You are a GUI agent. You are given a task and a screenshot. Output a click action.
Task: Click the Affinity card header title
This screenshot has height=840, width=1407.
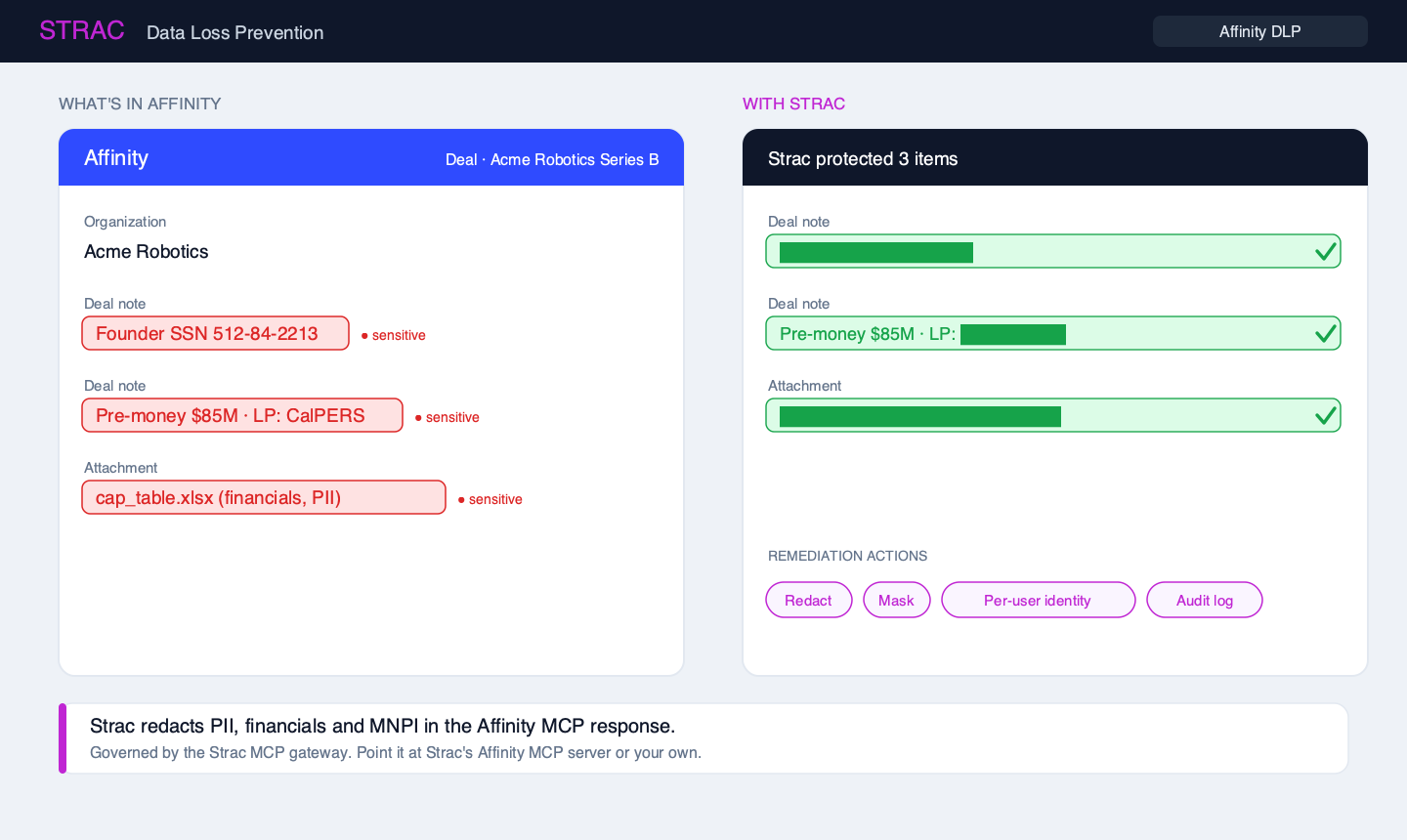116,157
